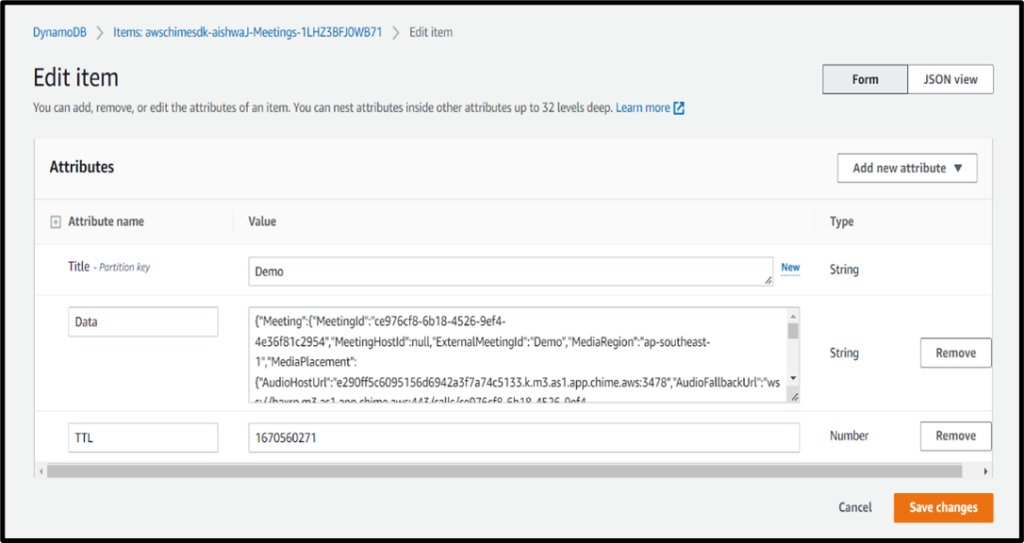This screenshot has height=543, width=1024.
Task: Open the Add new attribute dropdown
Action: [x=906, y=168]
